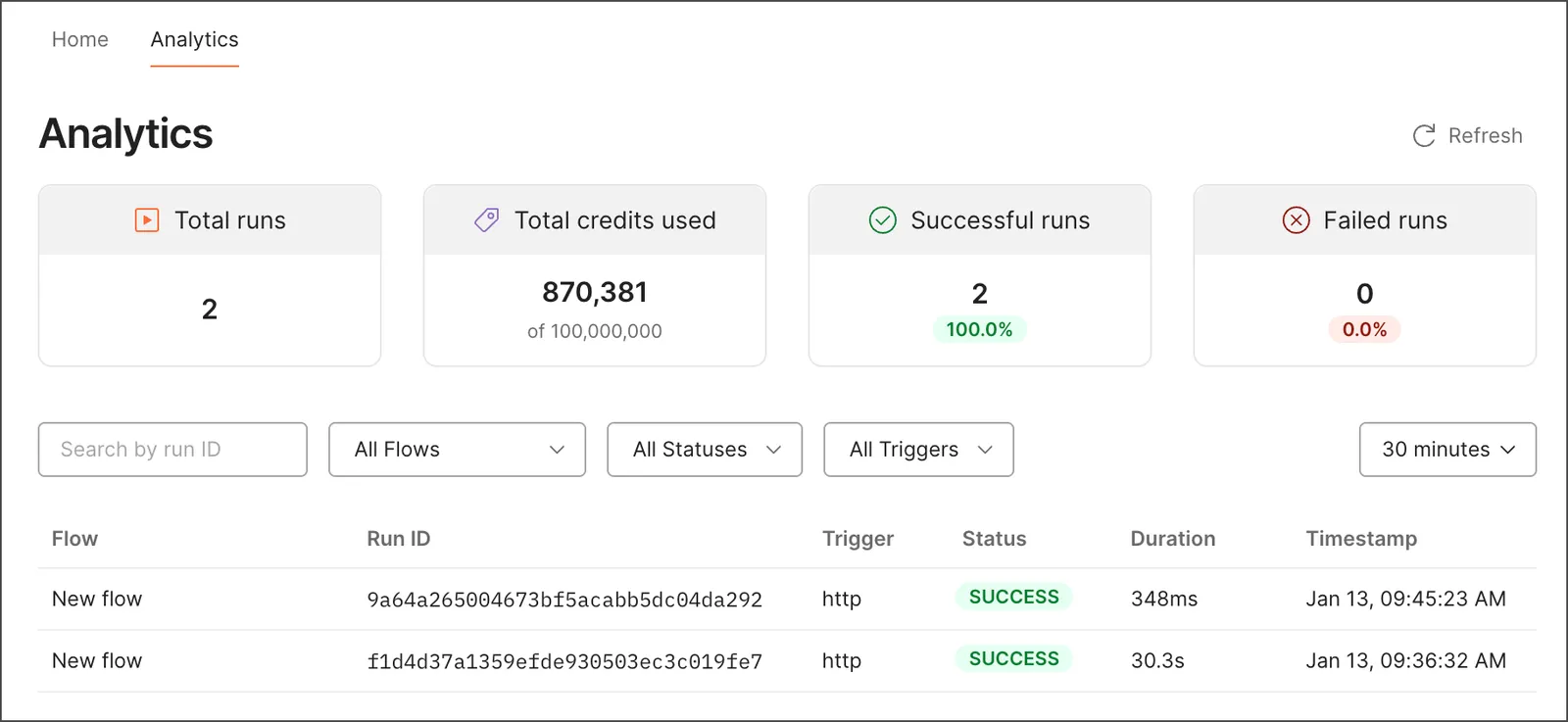Select run ID f1d4d37a1359efde930503ec3c019fe7
The width and height of the screenshot is (1568, 722).
[x=564, y=661]
